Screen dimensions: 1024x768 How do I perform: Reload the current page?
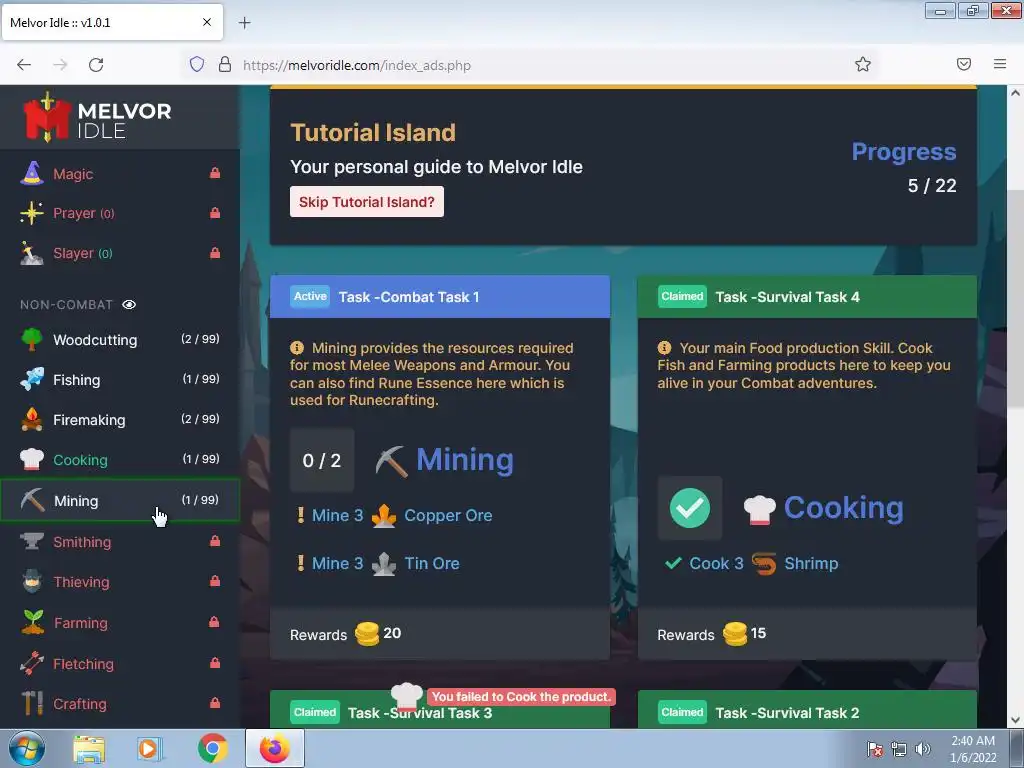pos(96,64)
